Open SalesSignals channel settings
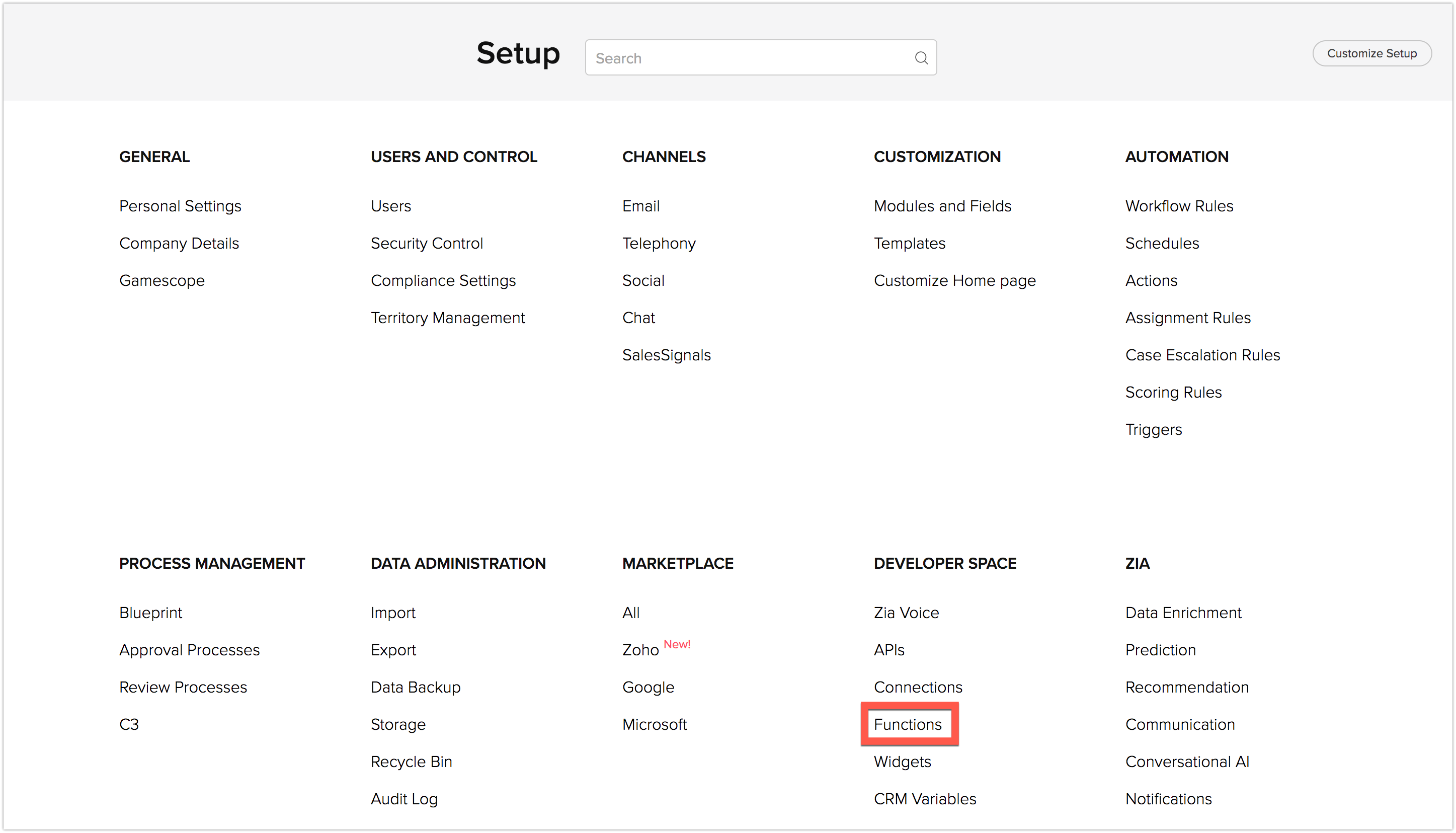 click(666, 355)
